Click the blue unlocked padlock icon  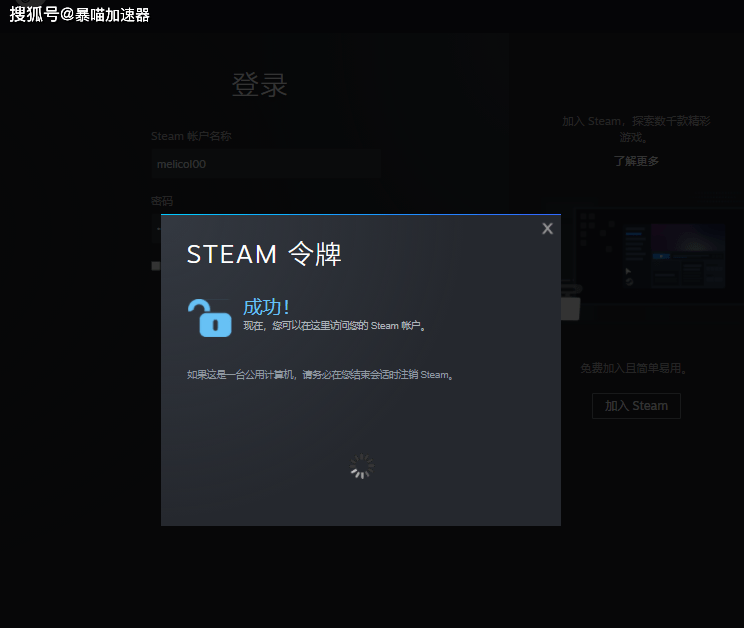pos(209,318)
